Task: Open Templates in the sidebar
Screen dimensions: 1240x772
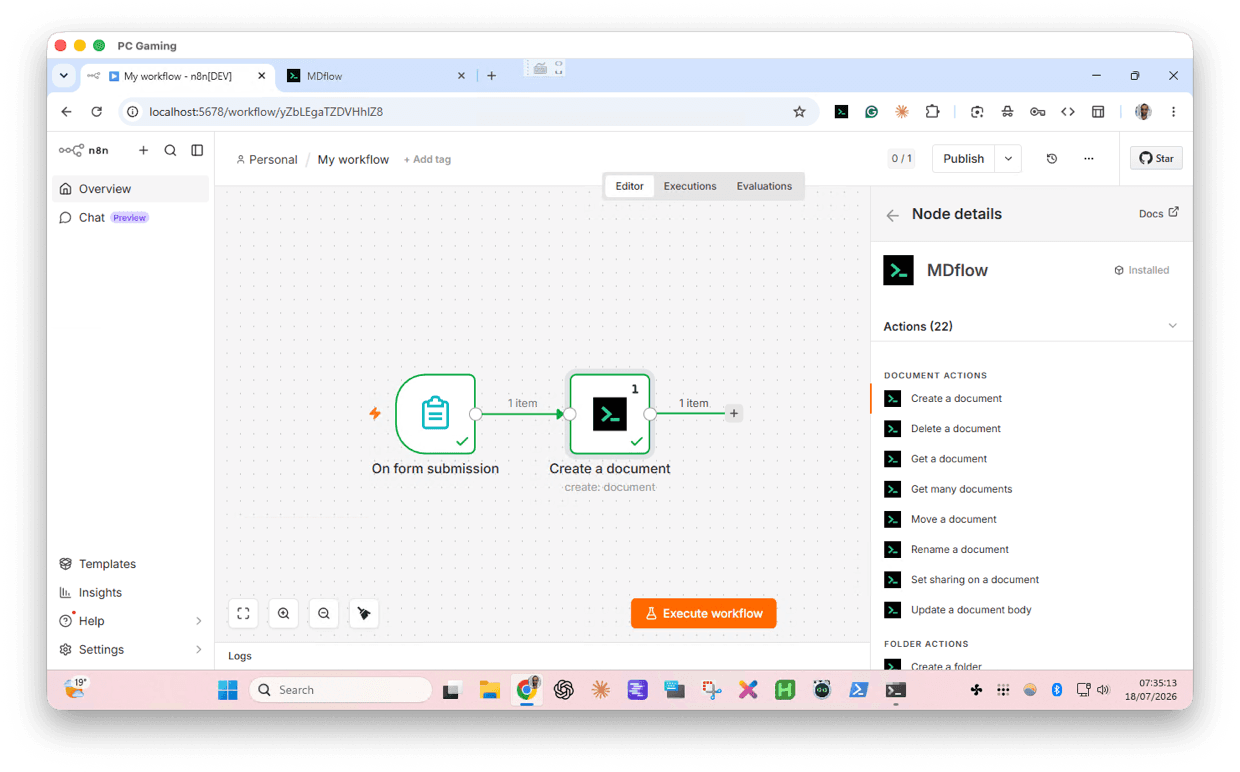Action: pyautogui.click(x=131, y=564)
